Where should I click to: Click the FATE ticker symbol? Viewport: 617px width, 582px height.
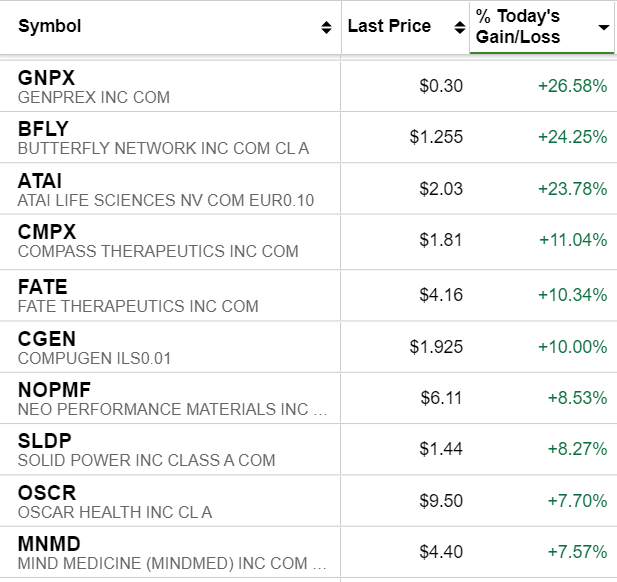tap(41, 286)
